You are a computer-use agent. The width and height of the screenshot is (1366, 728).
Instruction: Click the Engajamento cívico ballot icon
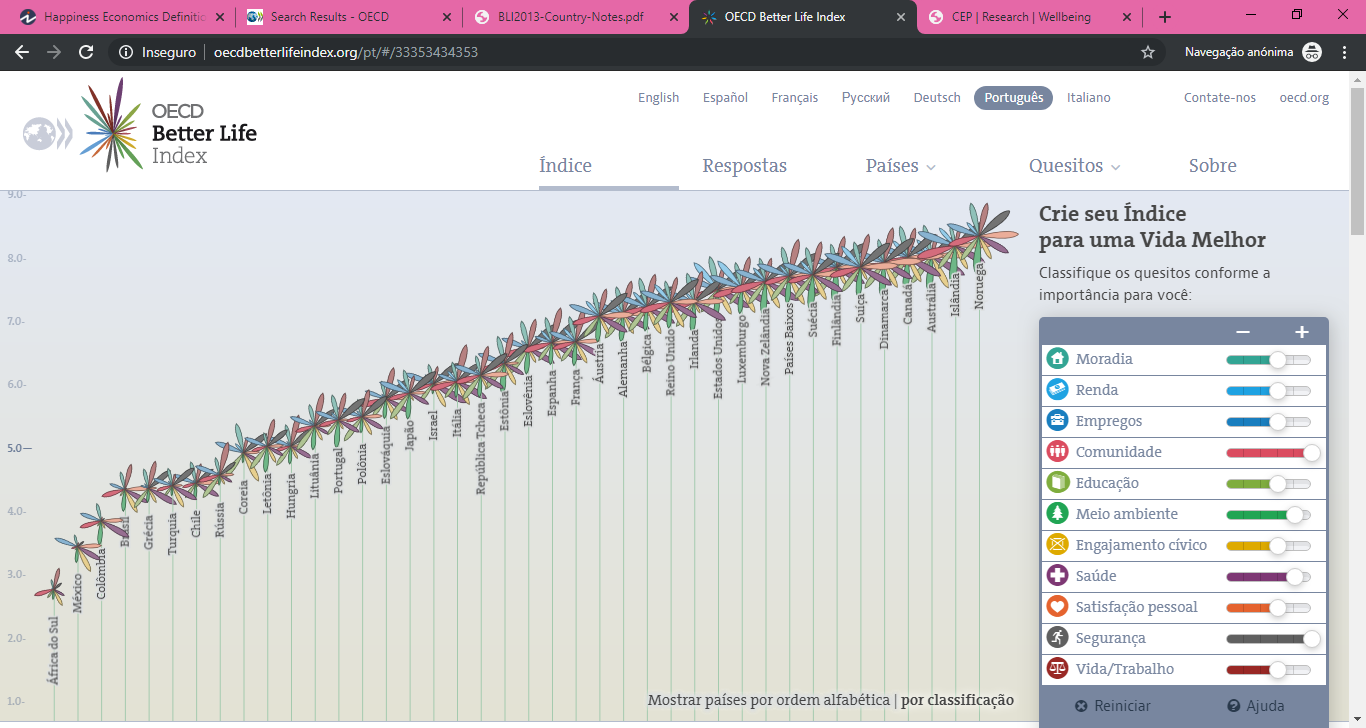tap(1057, 545)
